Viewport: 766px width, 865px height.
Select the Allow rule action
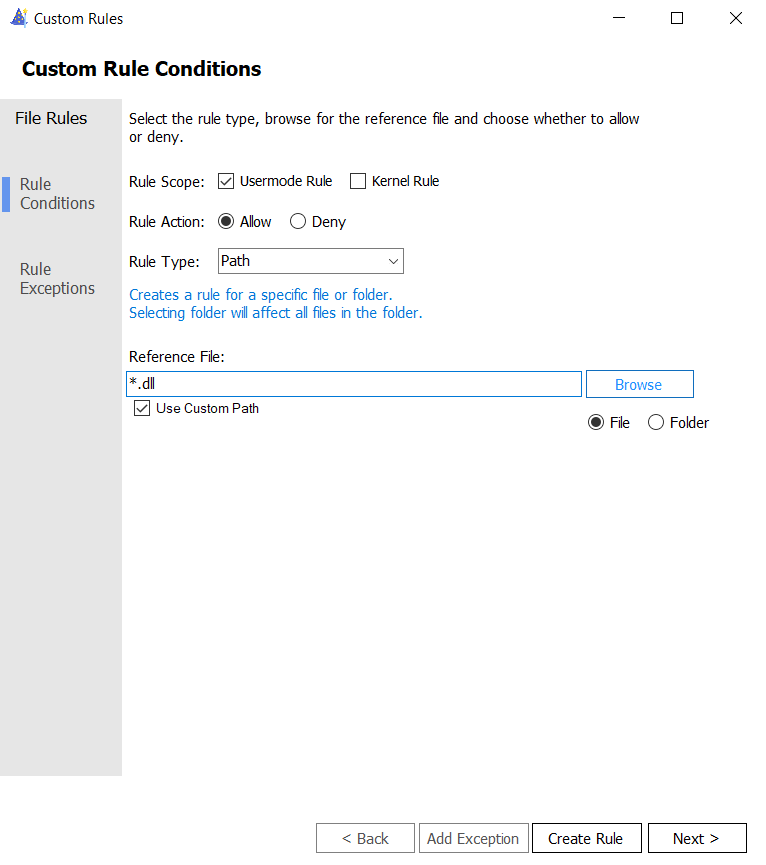(x=226, y=222)
